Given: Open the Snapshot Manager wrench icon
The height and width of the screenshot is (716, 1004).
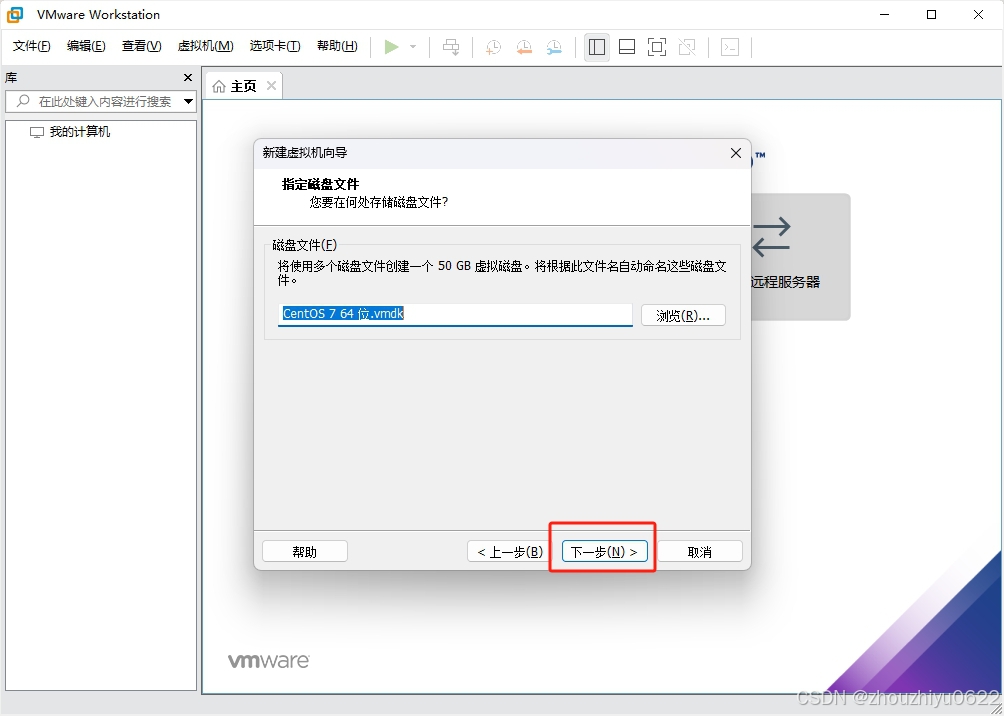Looking at the screenshot, I should [x=554, y=47].
